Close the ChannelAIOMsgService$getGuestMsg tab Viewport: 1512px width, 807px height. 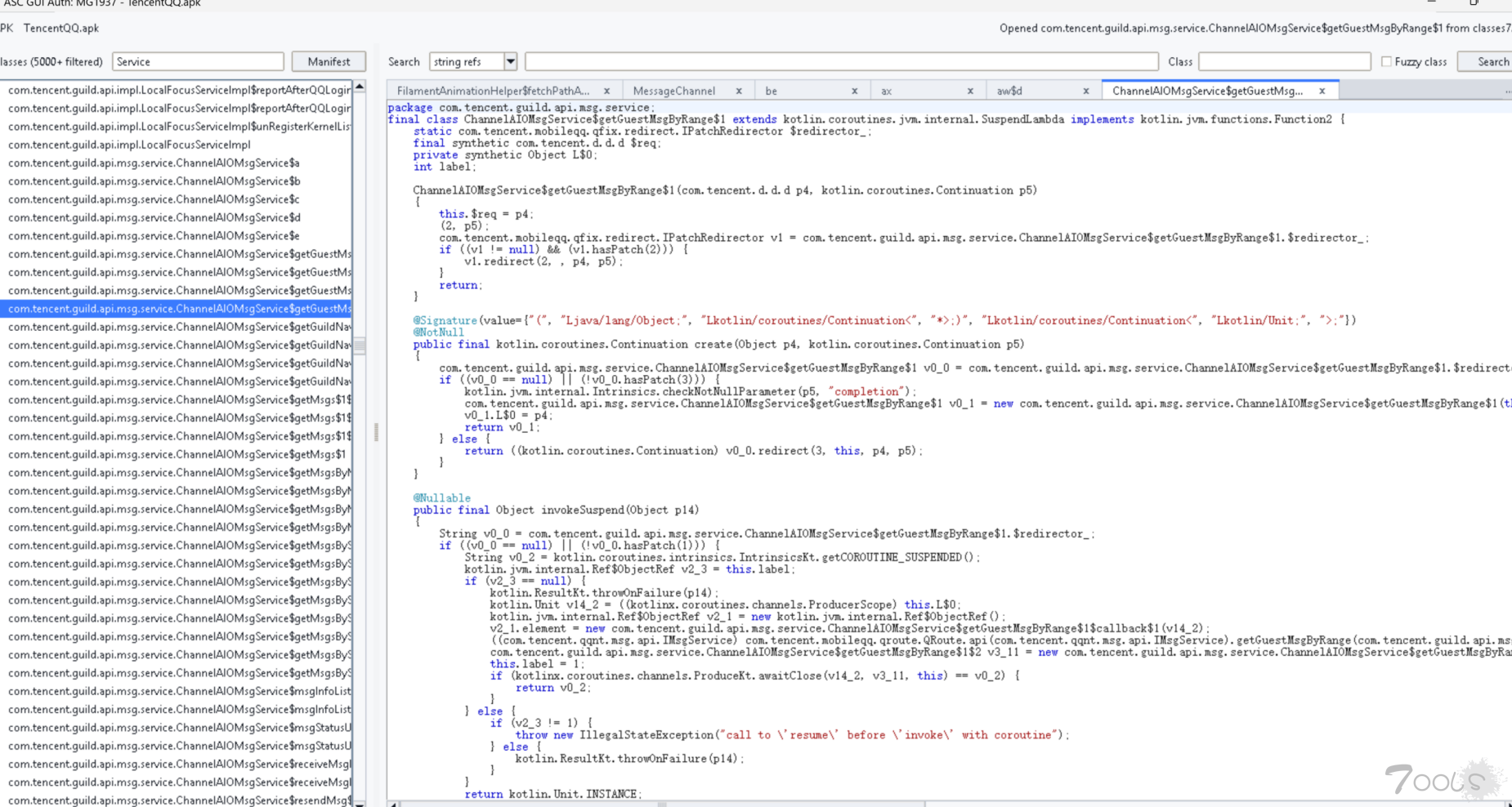click(1322, 91)
